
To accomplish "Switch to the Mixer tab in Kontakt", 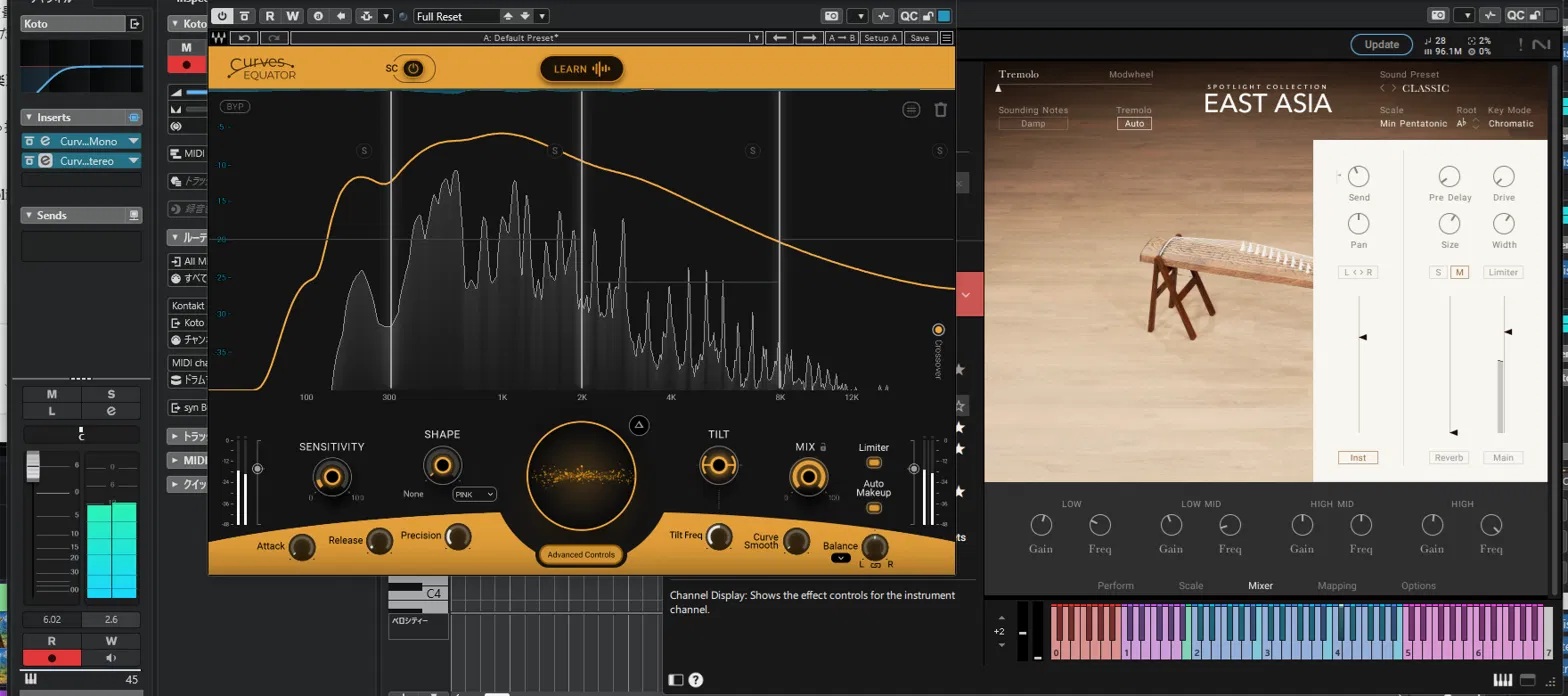I will (1261, 586).
